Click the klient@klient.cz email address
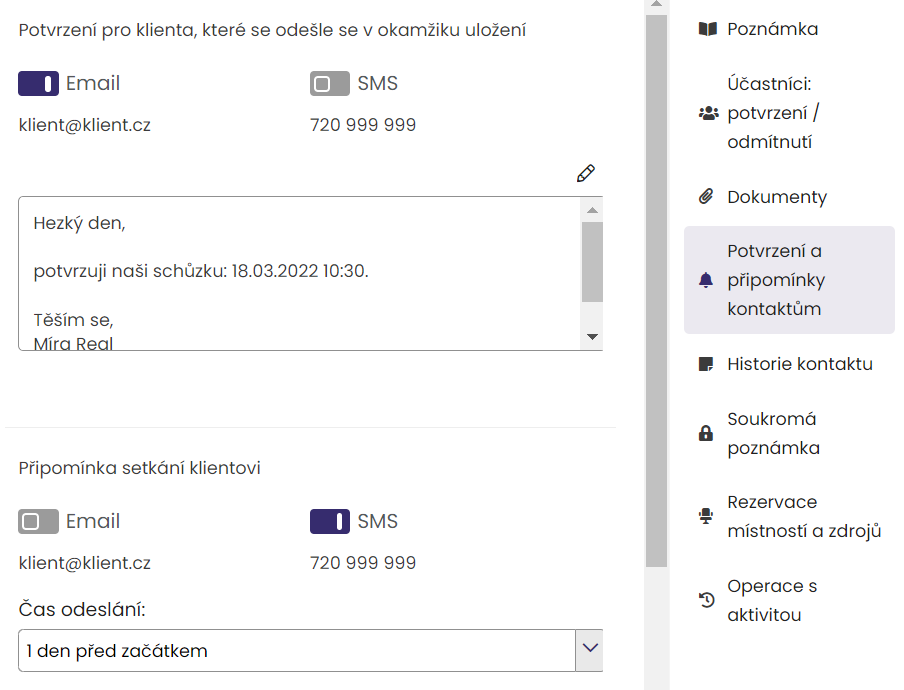This screenshot has width=904, height=690. point(85,126)
